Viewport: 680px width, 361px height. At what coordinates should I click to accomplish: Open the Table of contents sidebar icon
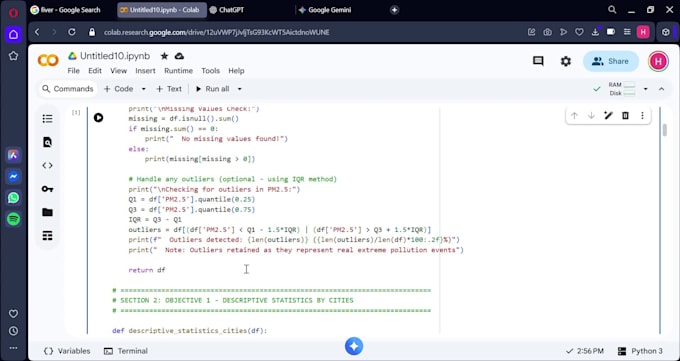(47, 118)
